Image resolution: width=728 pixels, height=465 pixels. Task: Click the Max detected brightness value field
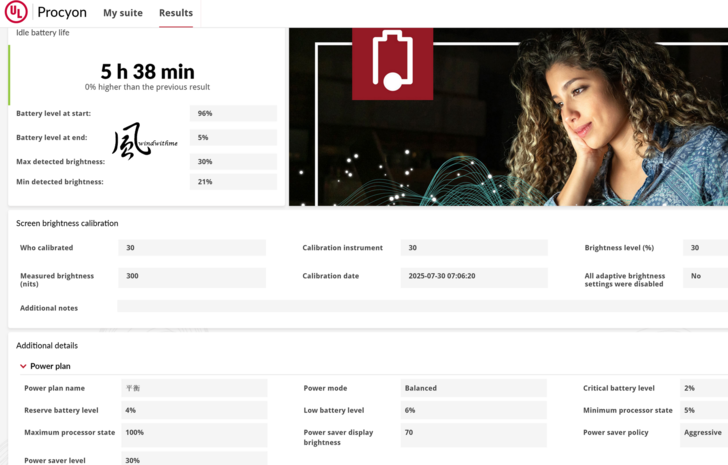[232, 162]
